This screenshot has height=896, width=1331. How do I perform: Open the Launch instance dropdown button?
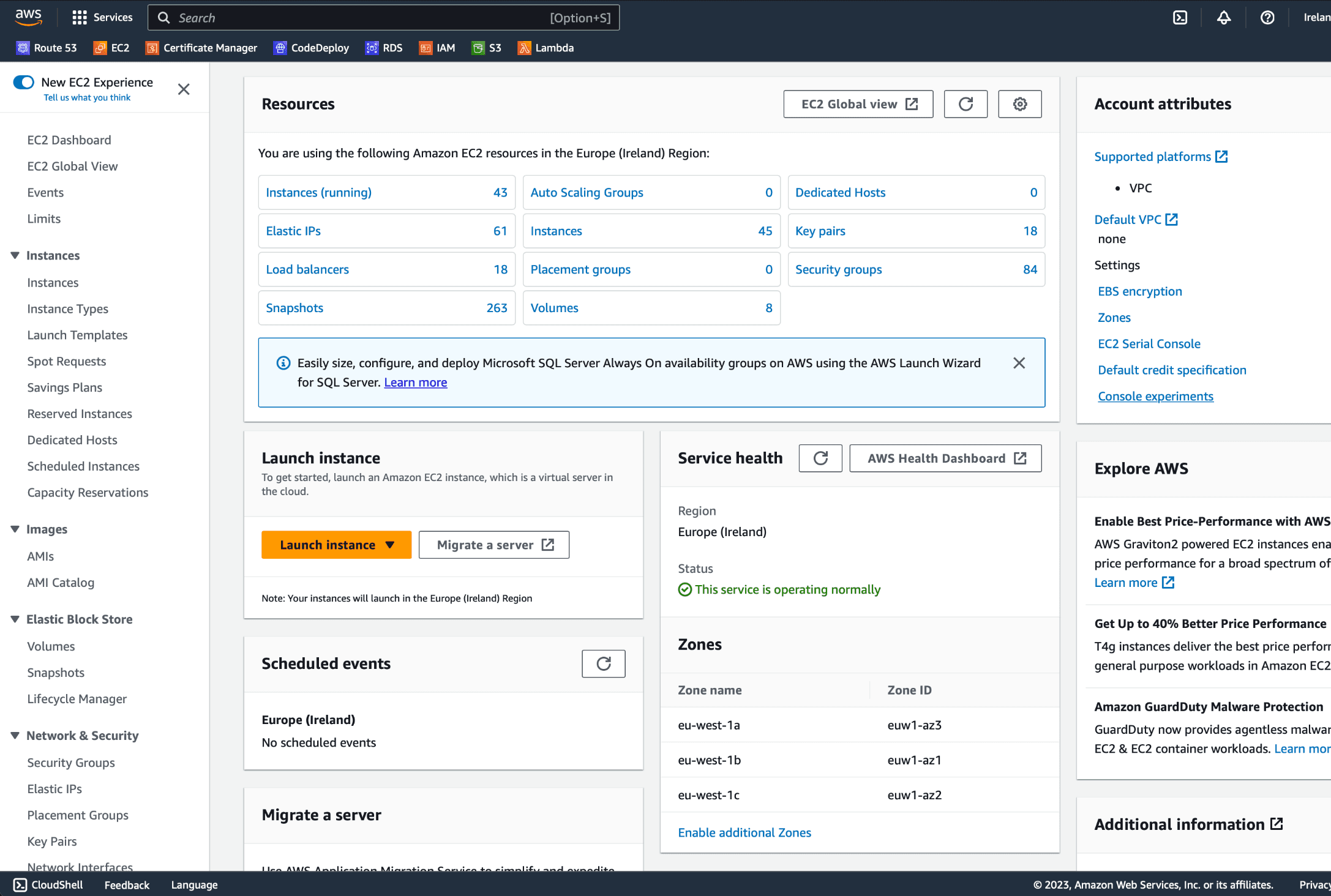336,545
